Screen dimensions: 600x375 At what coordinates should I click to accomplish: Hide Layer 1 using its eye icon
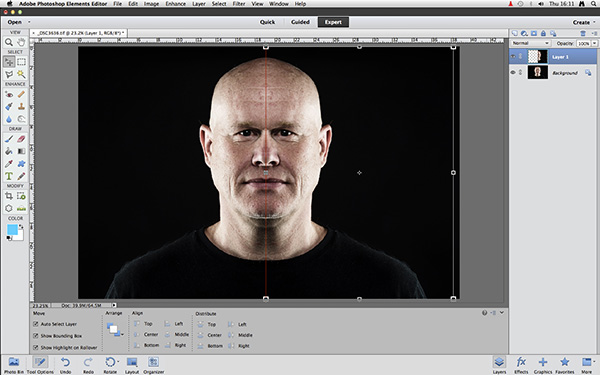(513, 57)
